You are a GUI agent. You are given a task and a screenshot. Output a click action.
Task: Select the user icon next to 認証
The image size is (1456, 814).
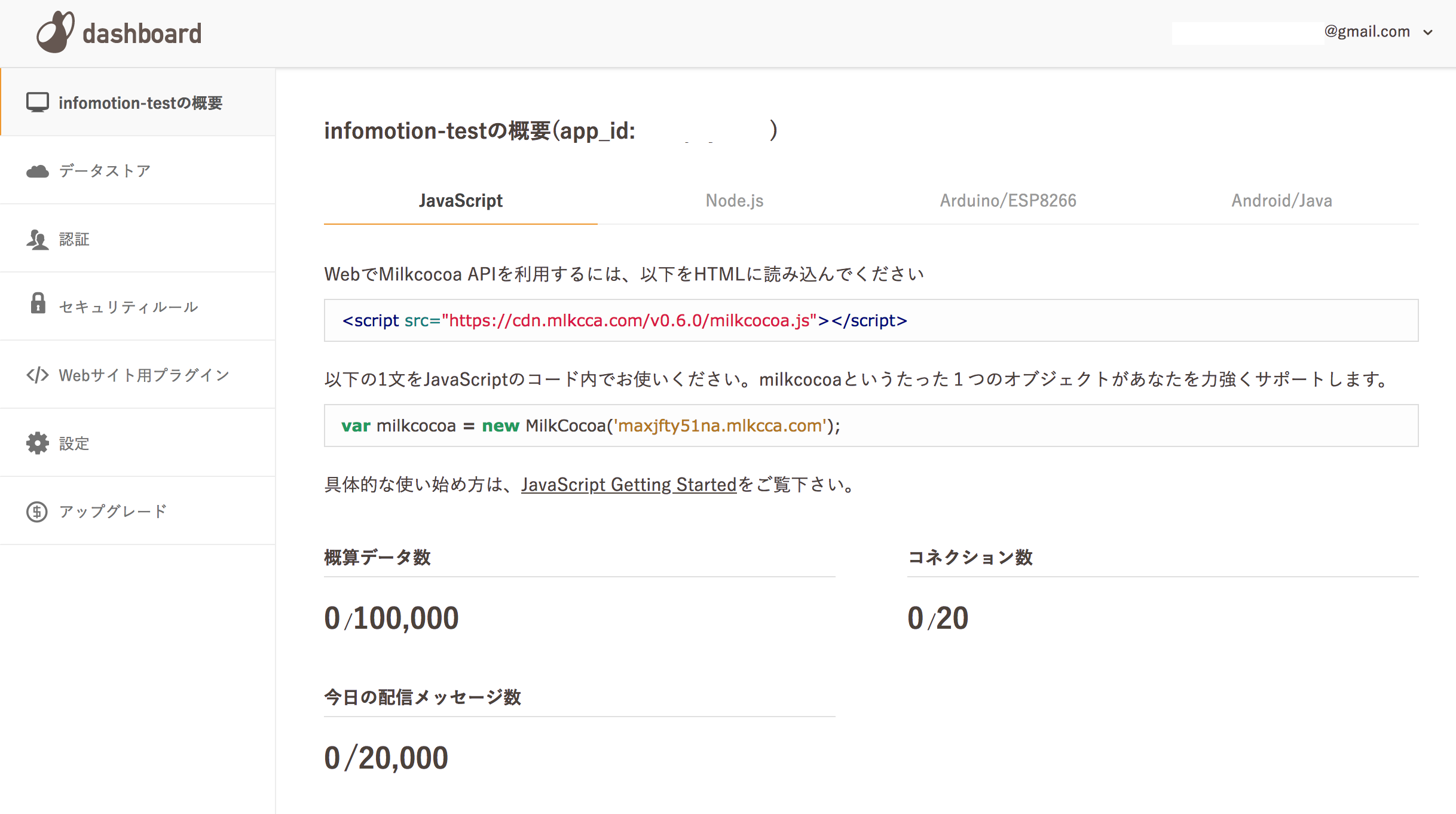[x=37, y=238]
